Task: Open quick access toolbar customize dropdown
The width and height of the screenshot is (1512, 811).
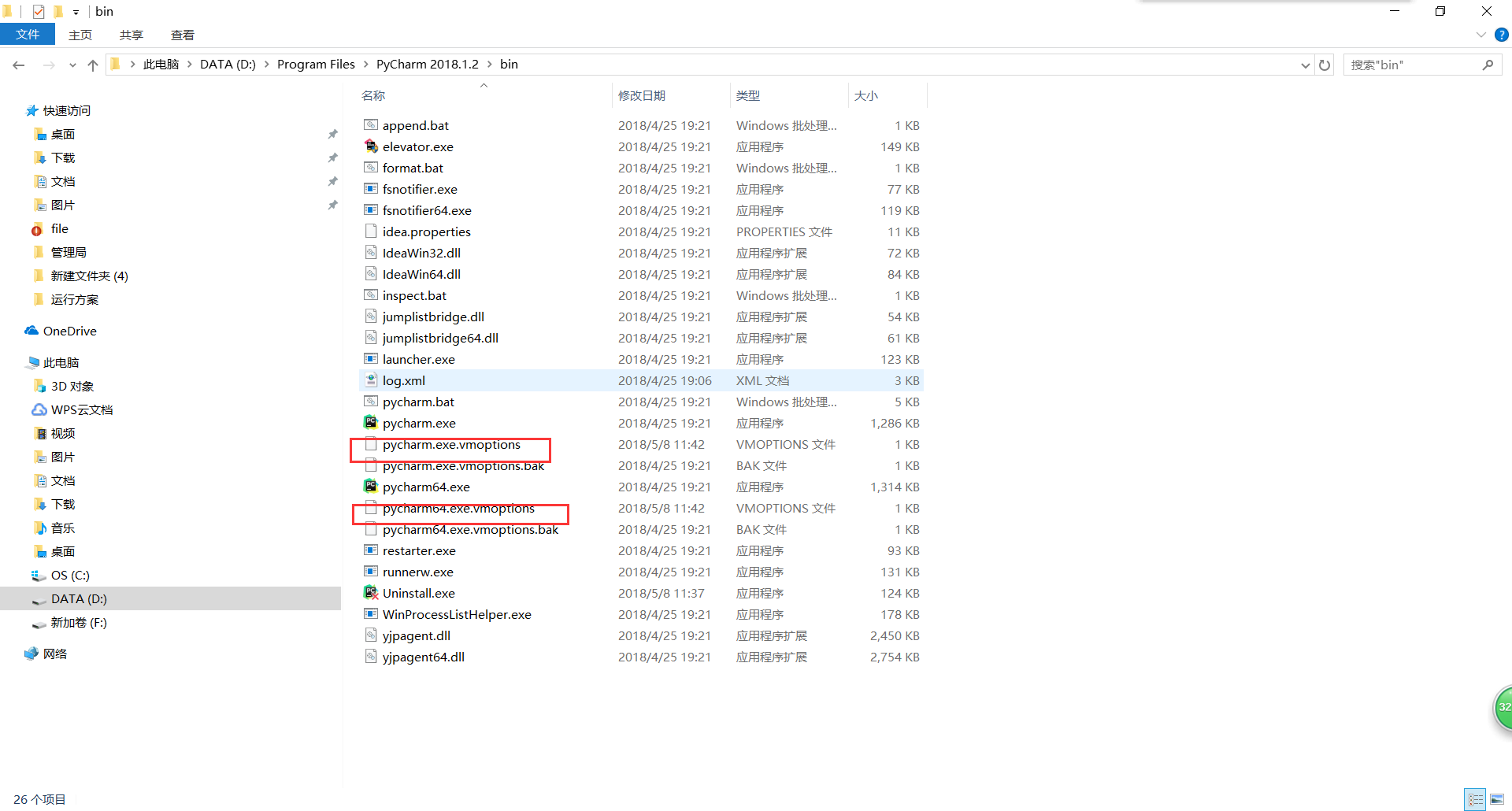Action: 76,12
